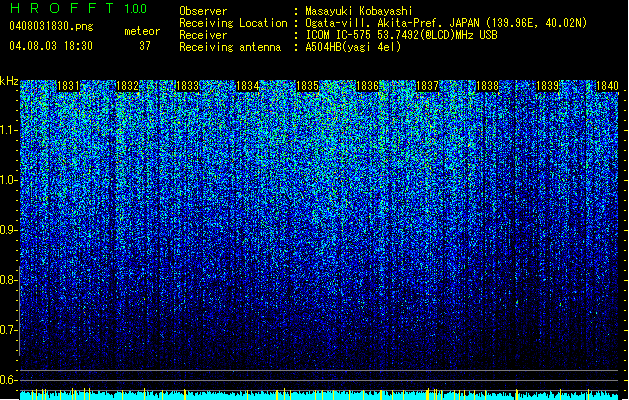Click the 1835 time marker
This screenshot has height=400, width=629.
click(x=307, y=86)
